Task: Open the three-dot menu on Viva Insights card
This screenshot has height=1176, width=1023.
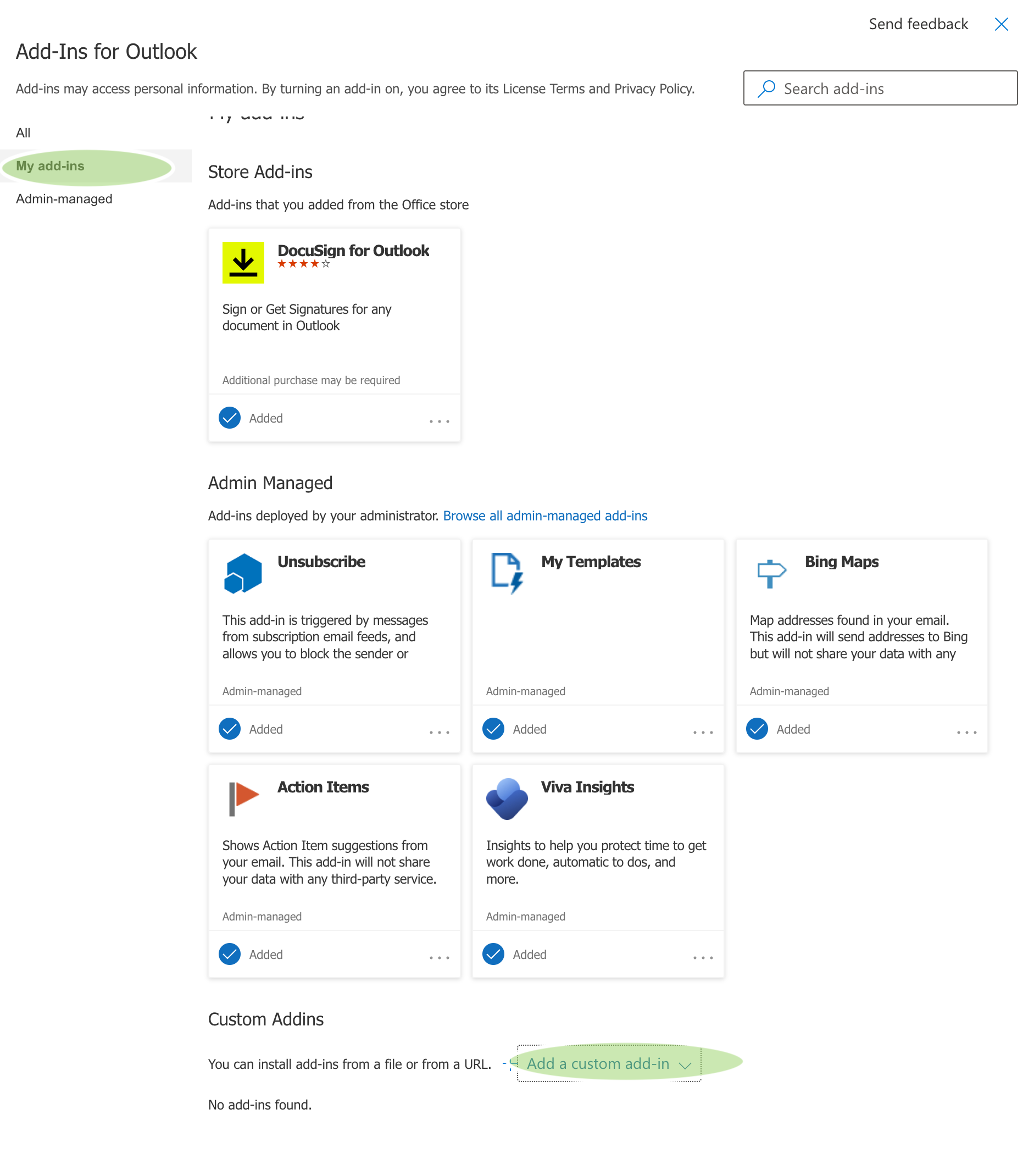Action: (703, 958)
